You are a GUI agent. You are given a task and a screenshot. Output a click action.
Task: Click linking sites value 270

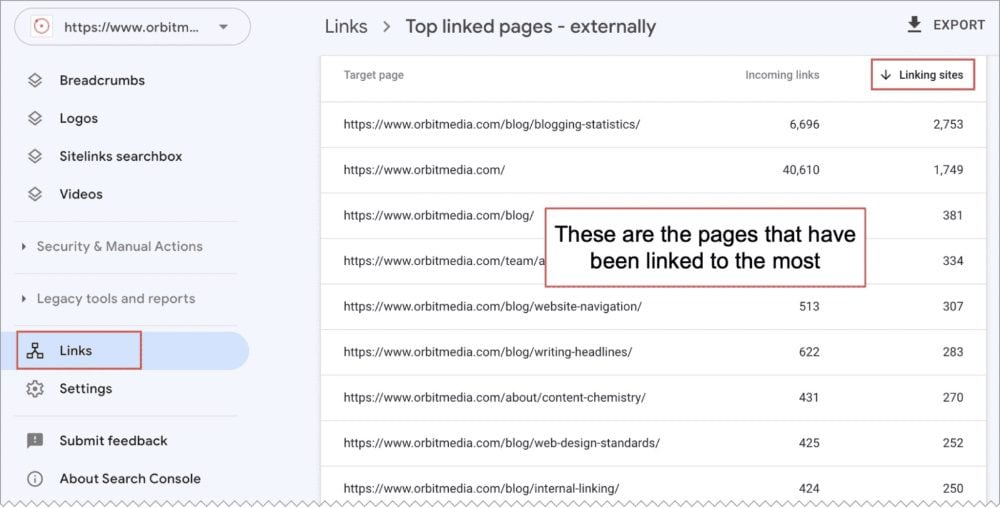(953, 398)
